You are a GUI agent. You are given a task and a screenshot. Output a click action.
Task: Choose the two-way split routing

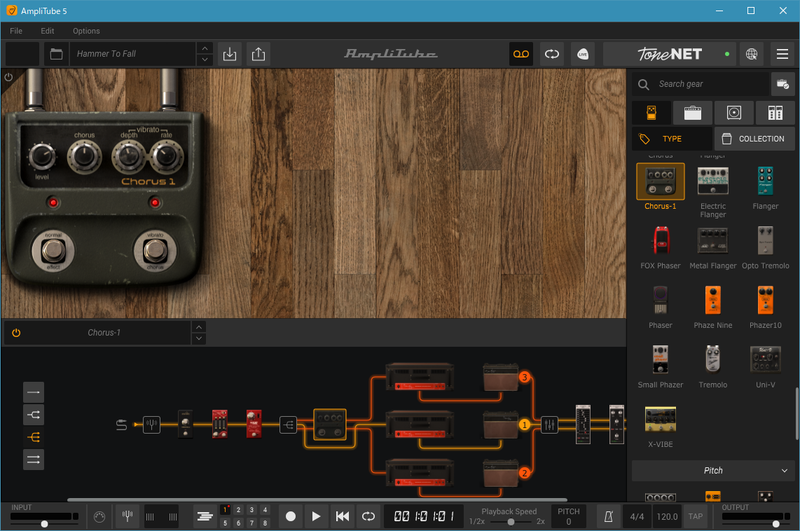click(x=34, y=415)
